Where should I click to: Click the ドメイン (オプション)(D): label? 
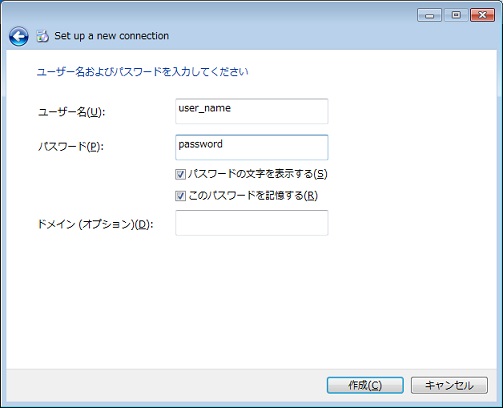pyautogui.click(x=95, y=224)
